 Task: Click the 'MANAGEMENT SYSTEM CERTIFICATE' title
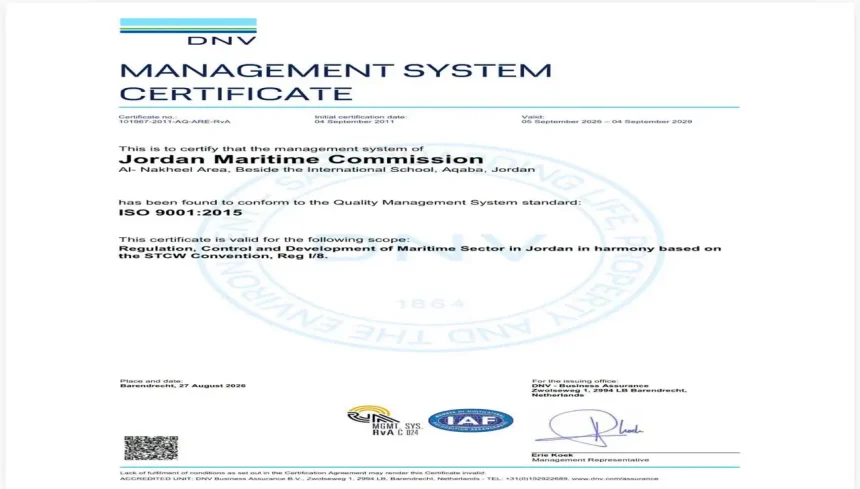(x=335, y=82)
